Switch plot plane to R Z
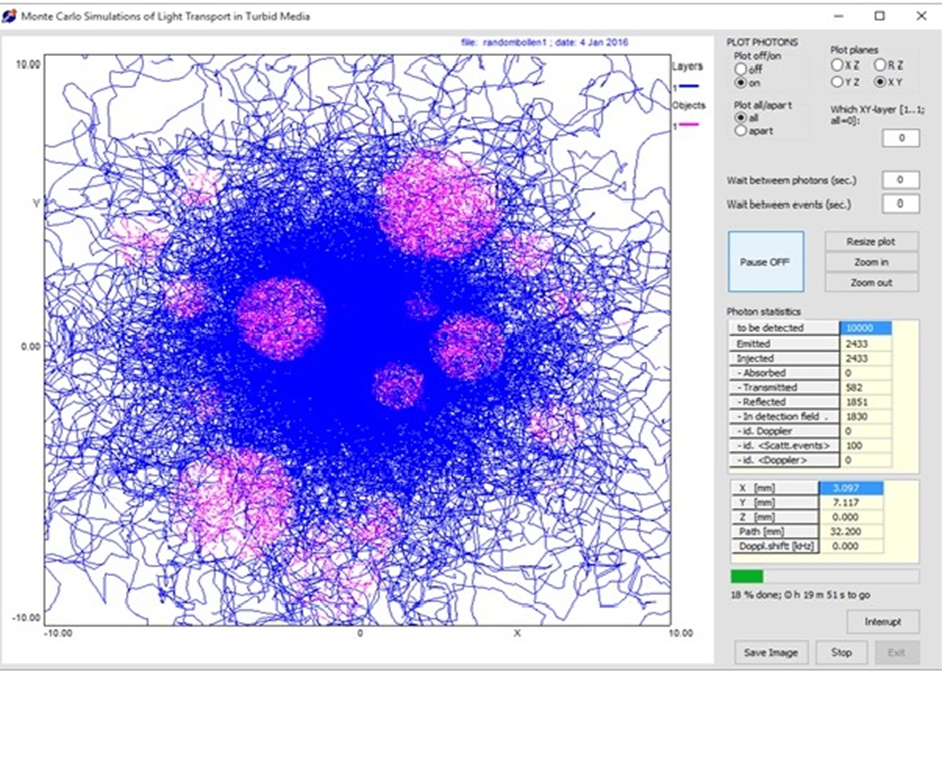This screenshot has width=942, height=764. pyautogui.click(x=880, y=65)
